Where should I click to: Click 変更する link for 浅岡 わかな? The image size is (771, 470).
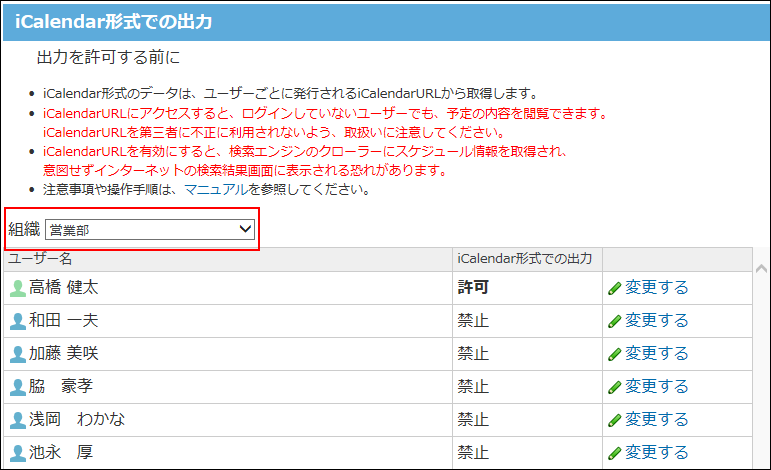coord(656,419)
